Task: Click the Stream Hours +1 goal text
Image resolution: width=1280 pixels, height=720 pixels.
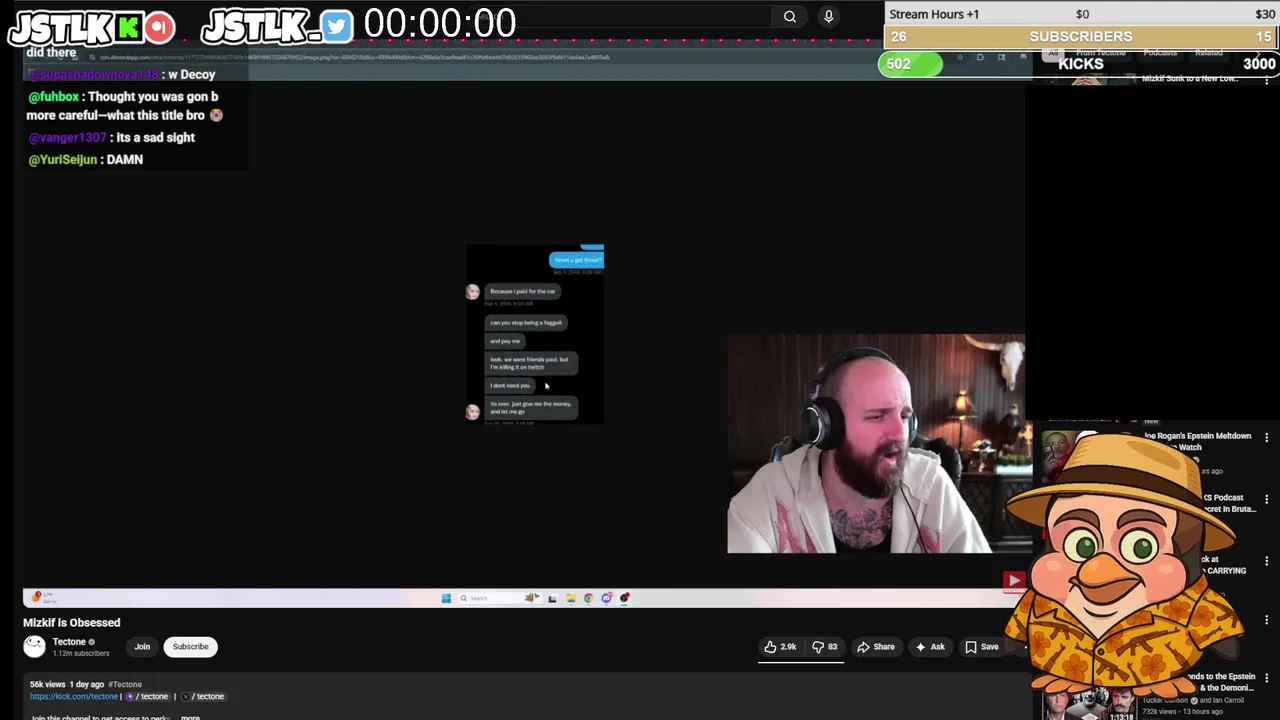Action: coord(934,14)
